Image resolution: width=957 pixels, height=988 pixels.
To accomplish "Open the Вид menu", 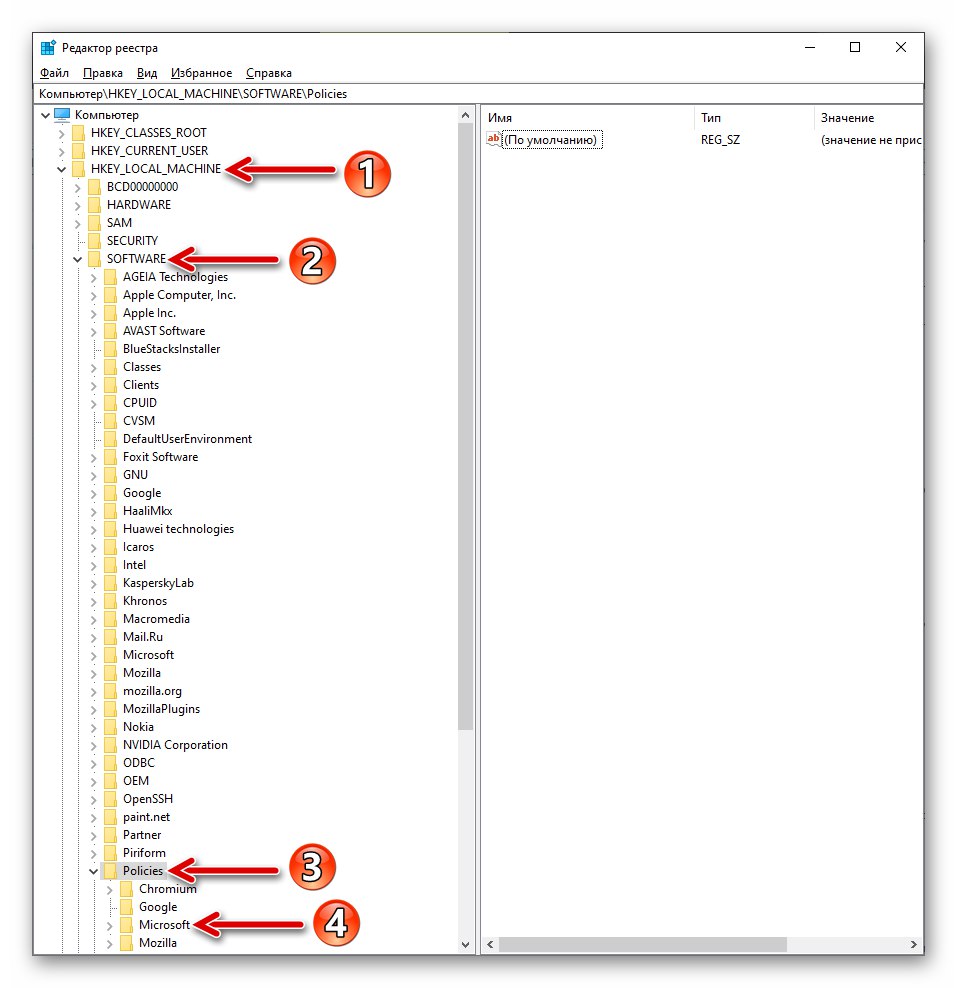I will coord(147,73).
